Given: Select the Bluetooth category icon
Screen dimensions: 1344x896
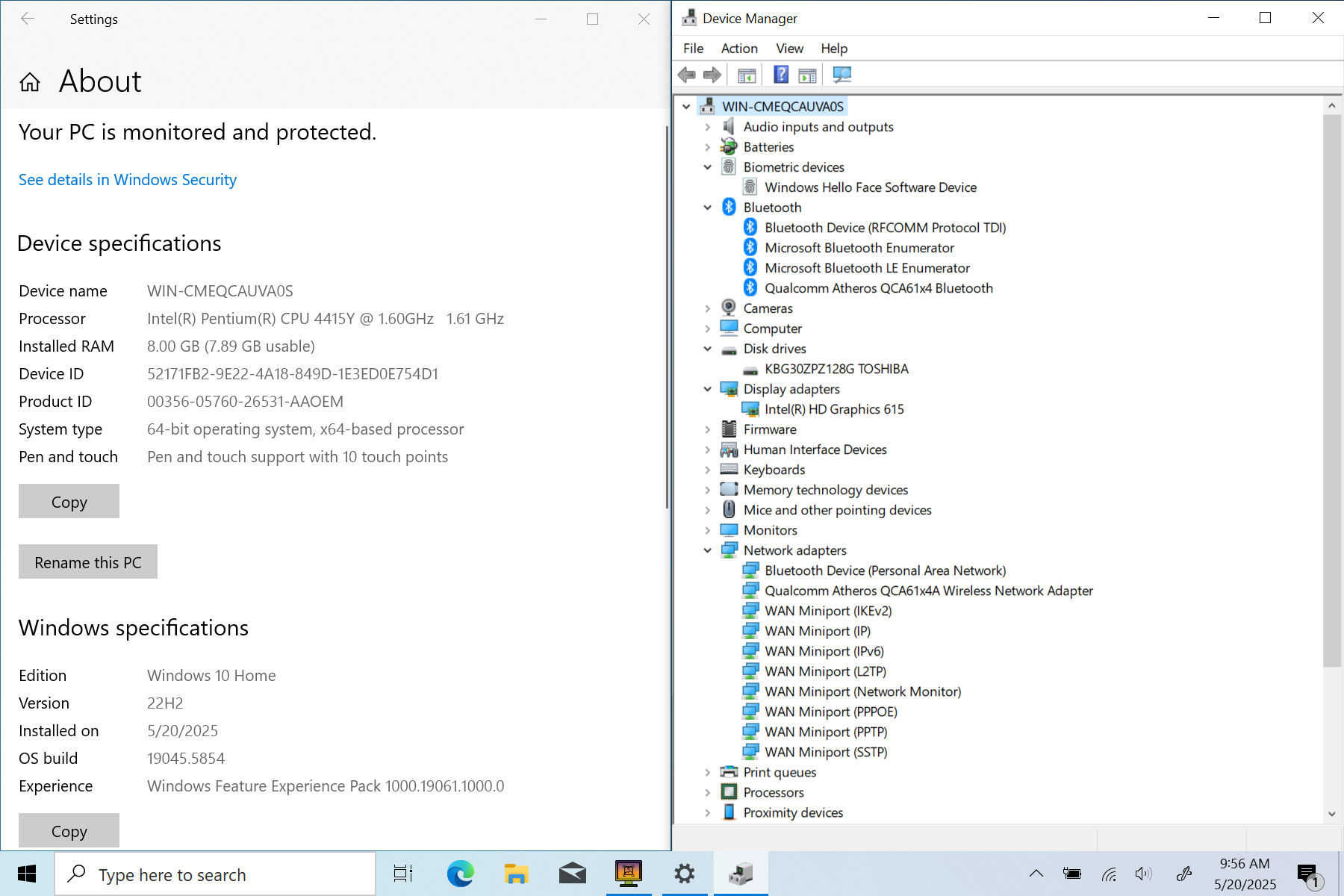Looking at the screenshot, I should point(729,207).
